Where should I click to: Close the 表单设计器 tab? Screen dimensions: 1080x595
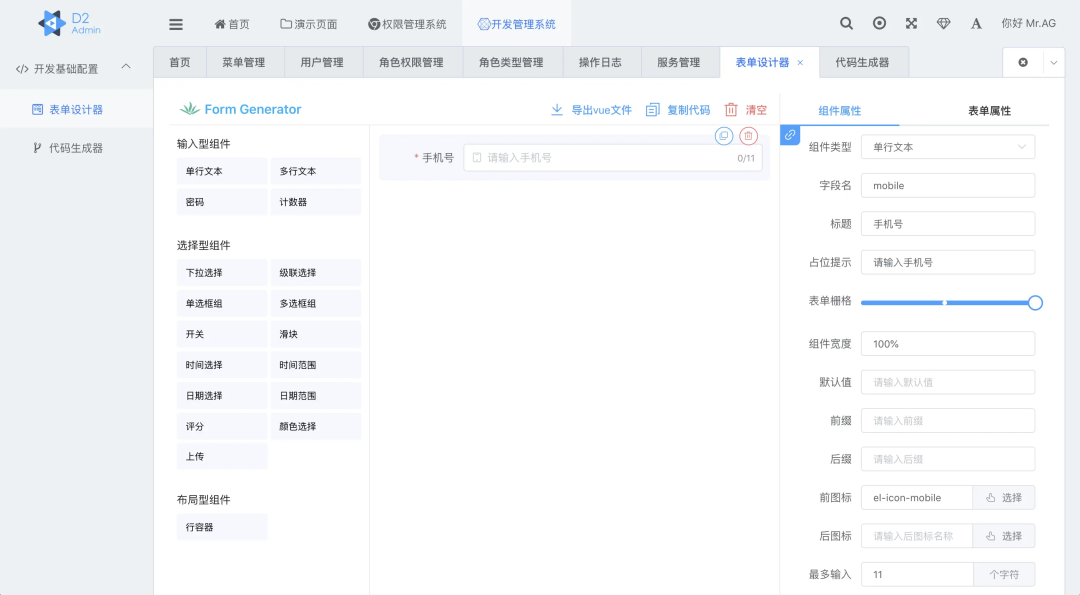pos(800,62)
